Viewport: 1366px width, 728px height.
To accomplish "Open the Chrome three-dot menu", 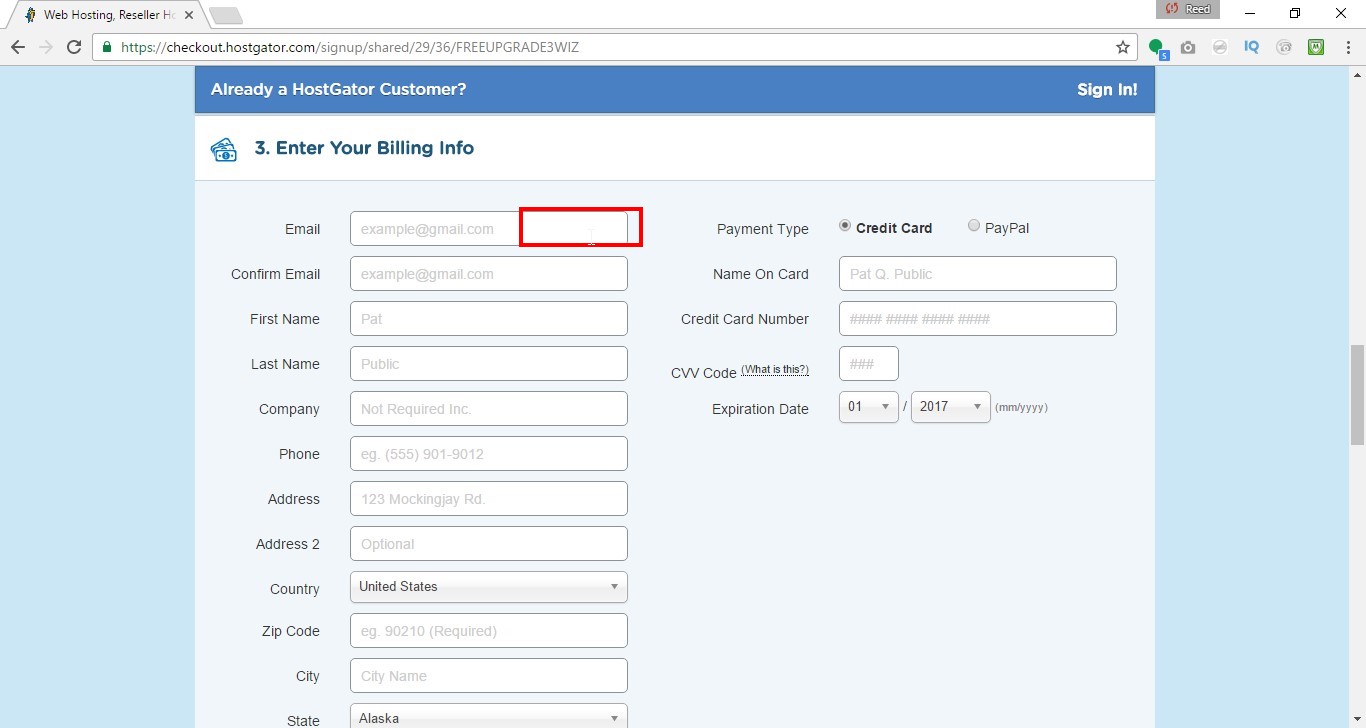I will pyautogui.click(x=1347, y=47).
